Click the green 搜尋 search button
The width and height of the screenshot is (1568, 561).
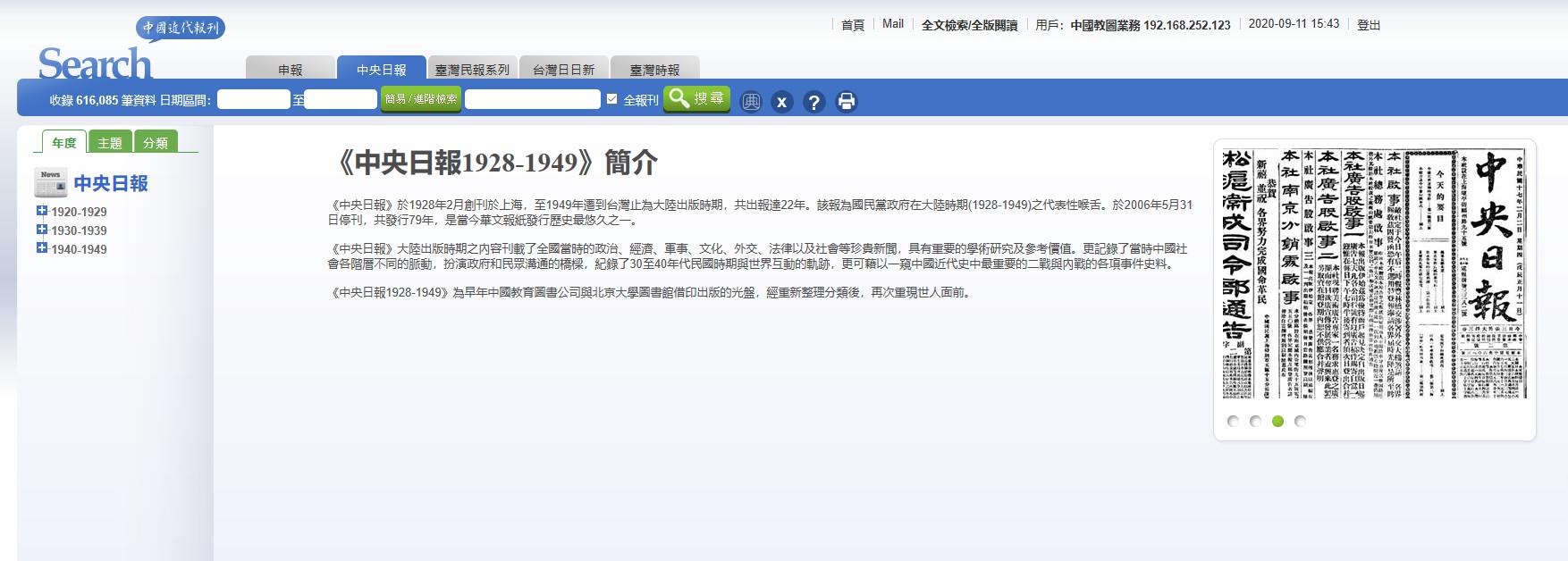pyautogui.click(x=696, y=98)
